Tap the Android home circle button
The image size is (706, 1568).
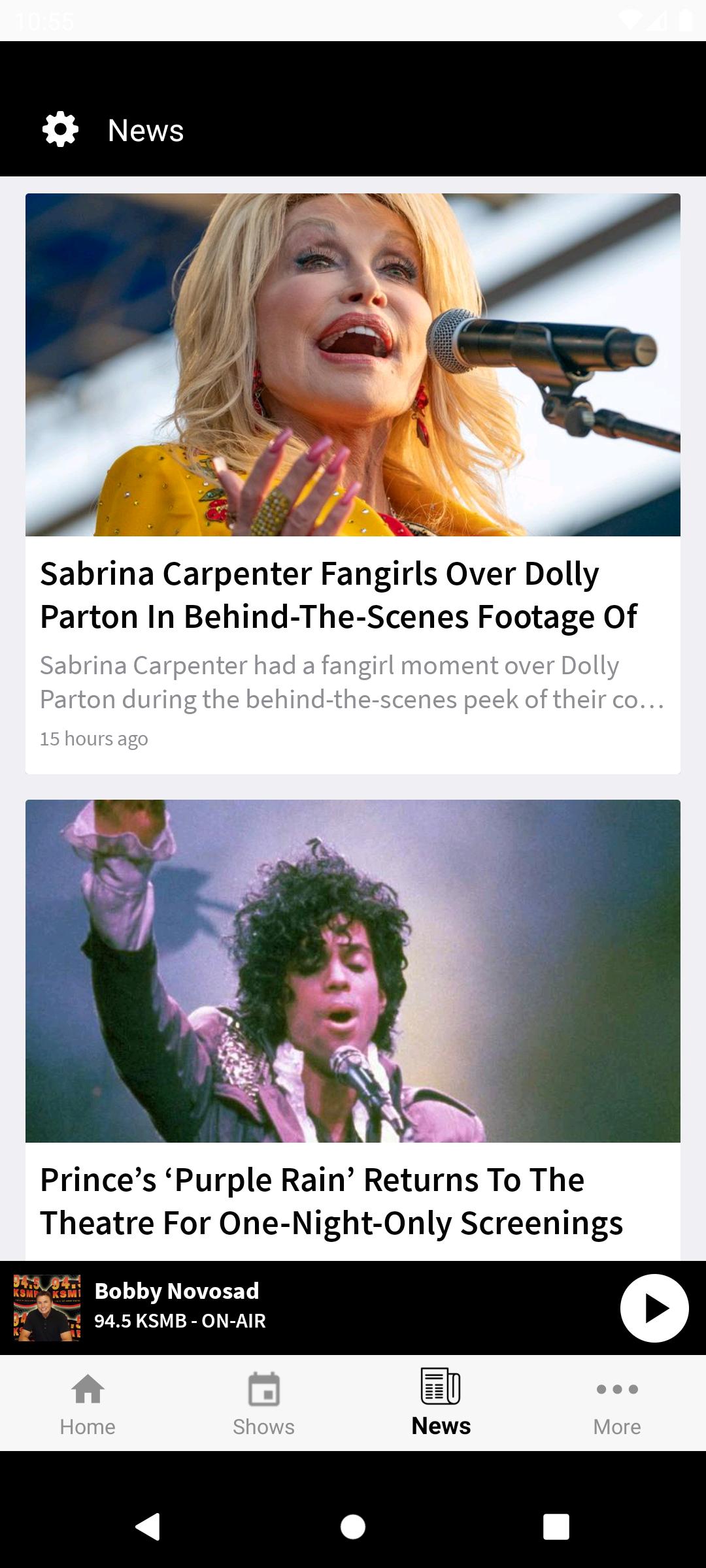[x=353, y=1527]
